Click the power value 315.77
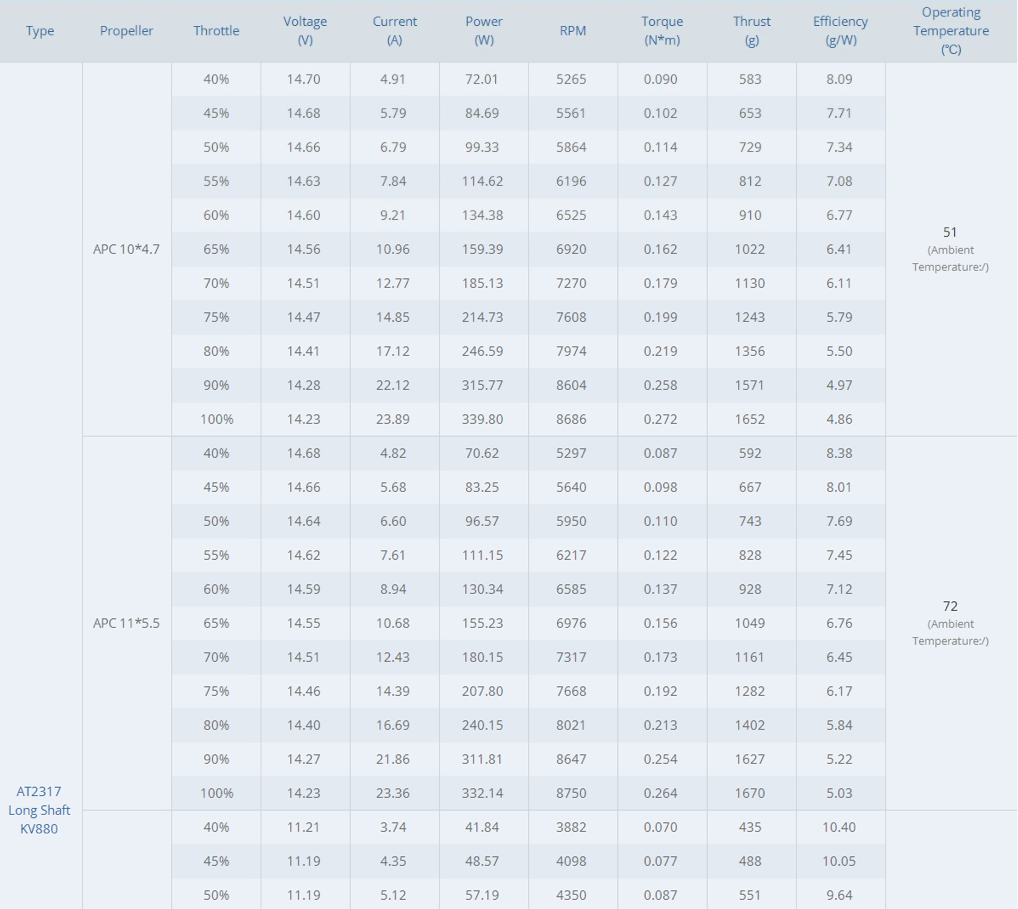1018x909 pixels. coord(482,385)
